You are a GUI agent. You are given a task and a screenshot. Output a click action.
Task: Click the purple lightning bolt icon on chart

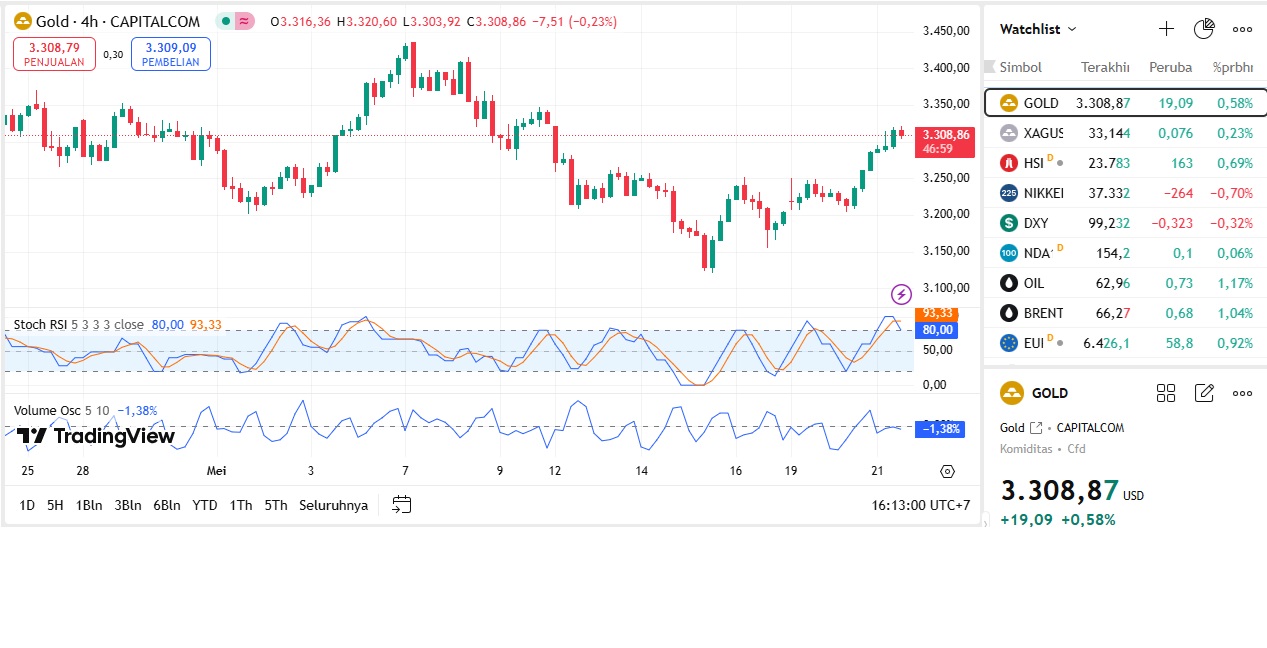point(901,294)
